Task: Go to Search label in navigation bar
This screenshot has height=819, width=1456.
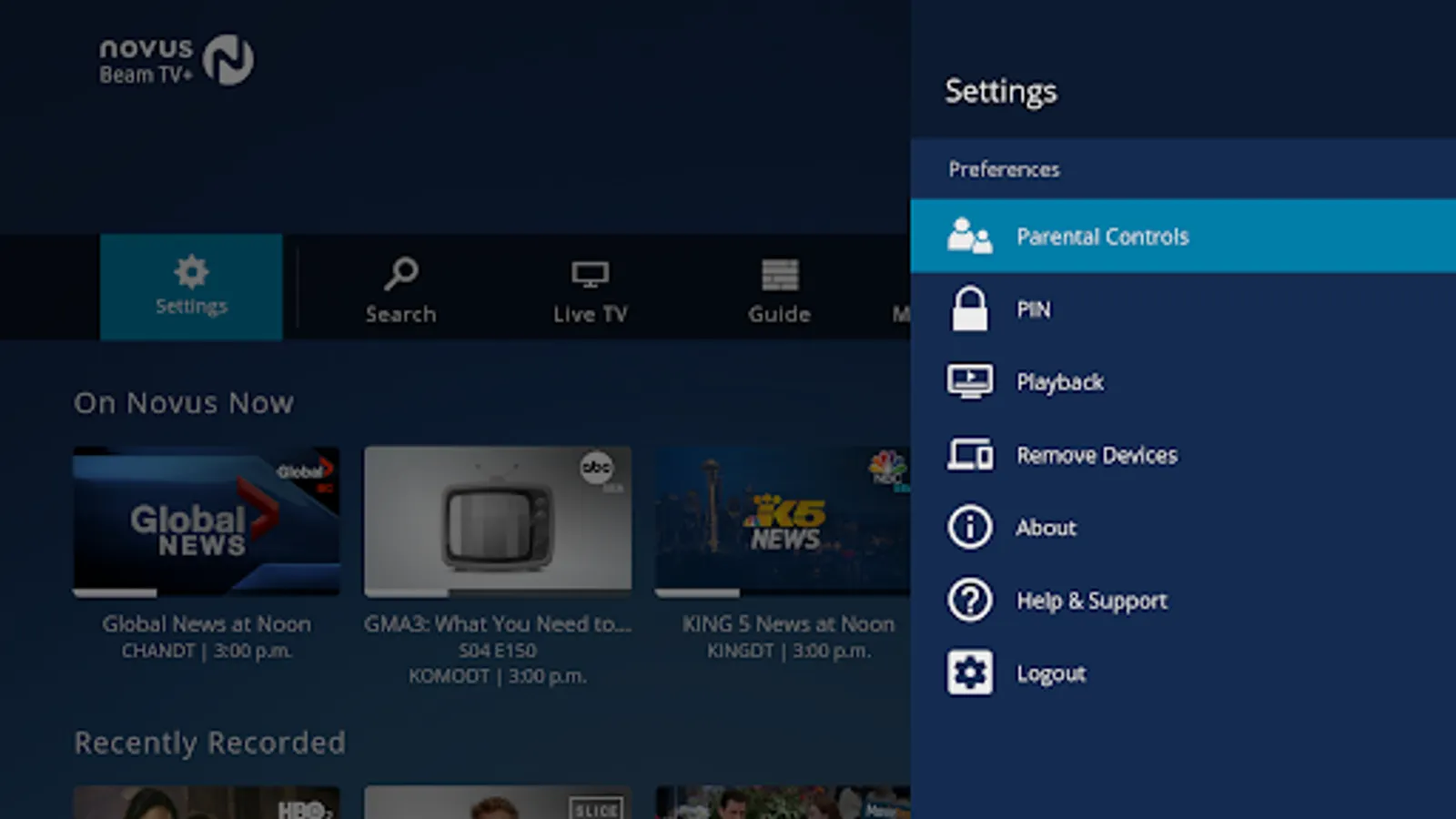Action: tap(400, 314)
